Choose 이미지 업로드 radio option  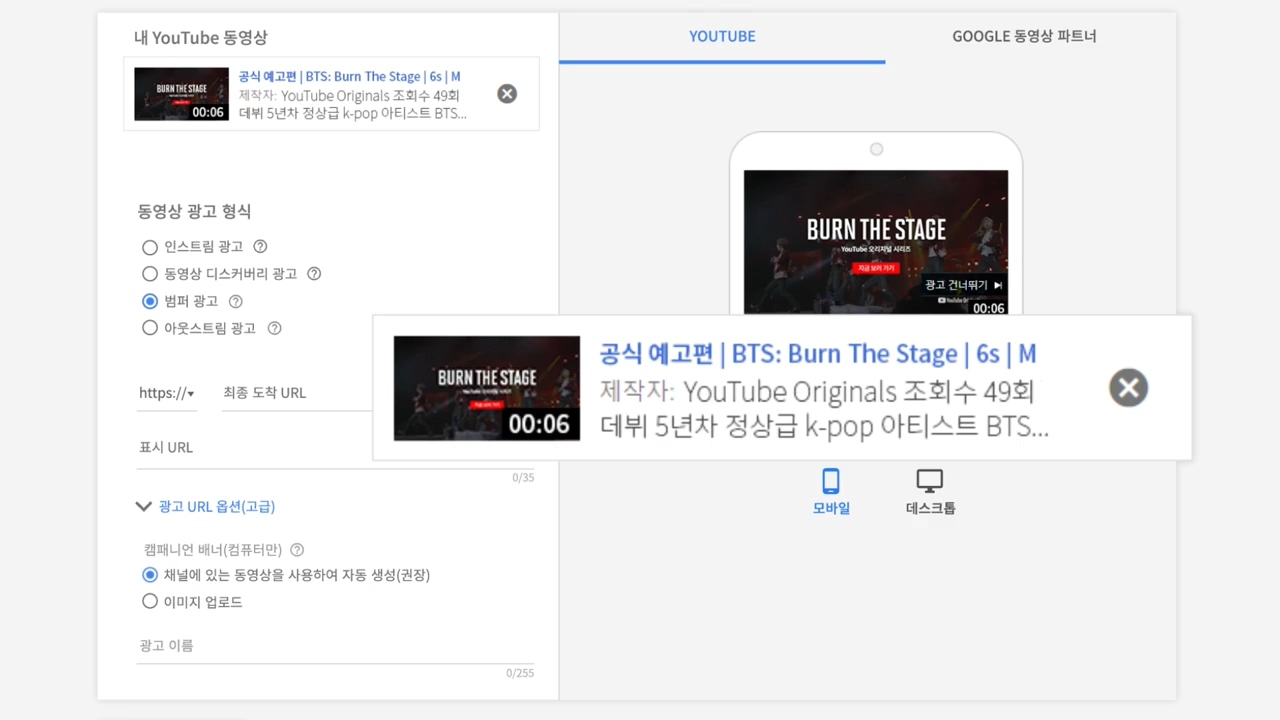coord(150,602)
